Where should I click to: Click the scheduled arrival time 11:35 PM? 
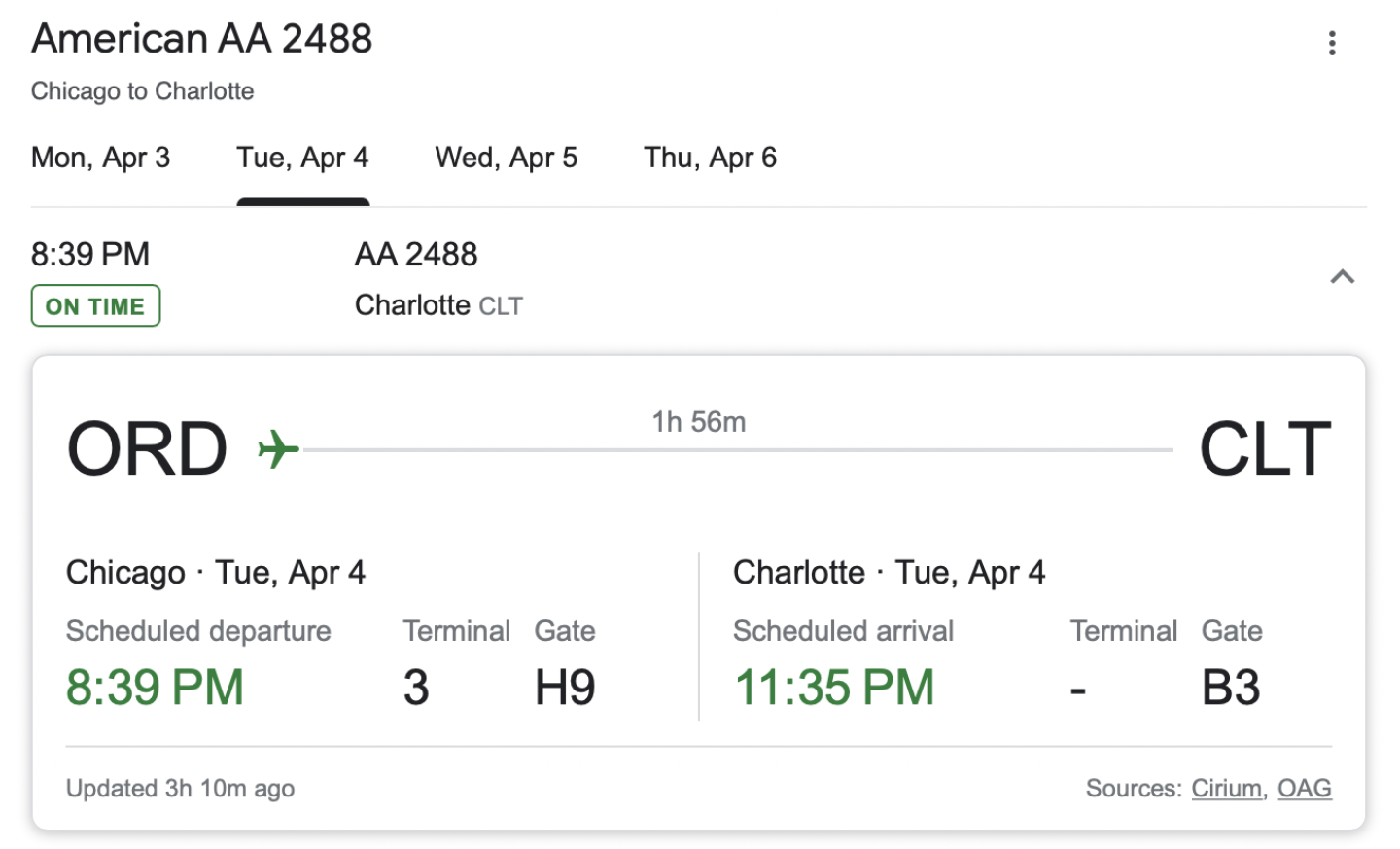pos(833,688)
